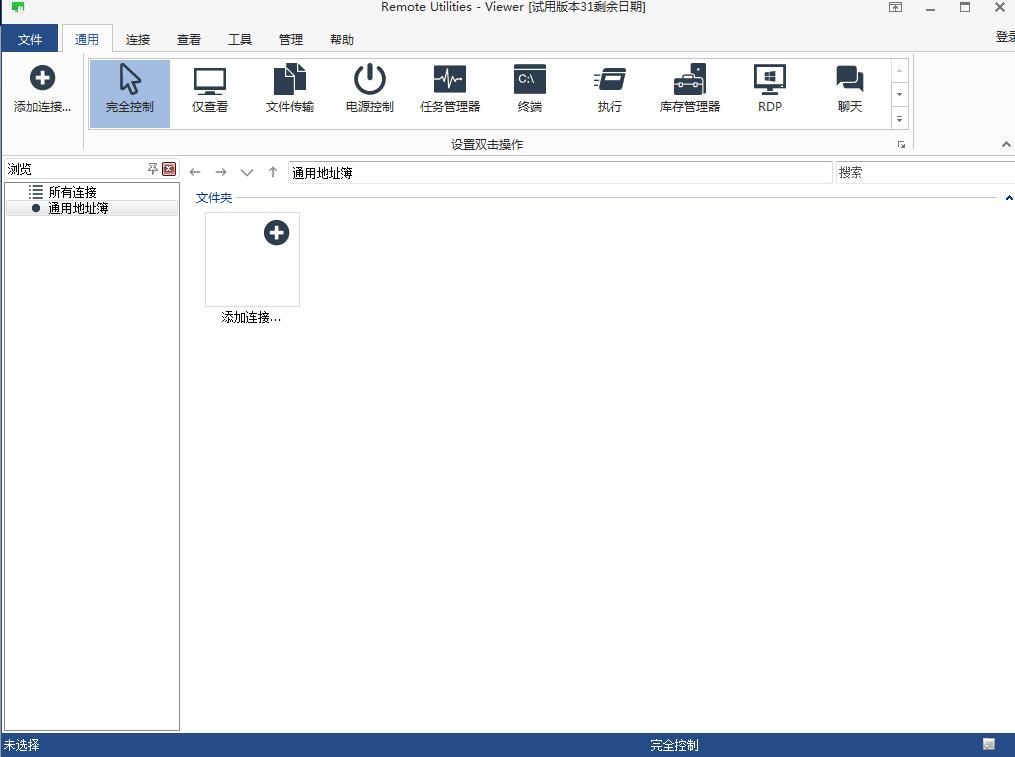Select the Full Control (完全控制) mode icon
Screen dimensions: 1015x757
point(128,90)
